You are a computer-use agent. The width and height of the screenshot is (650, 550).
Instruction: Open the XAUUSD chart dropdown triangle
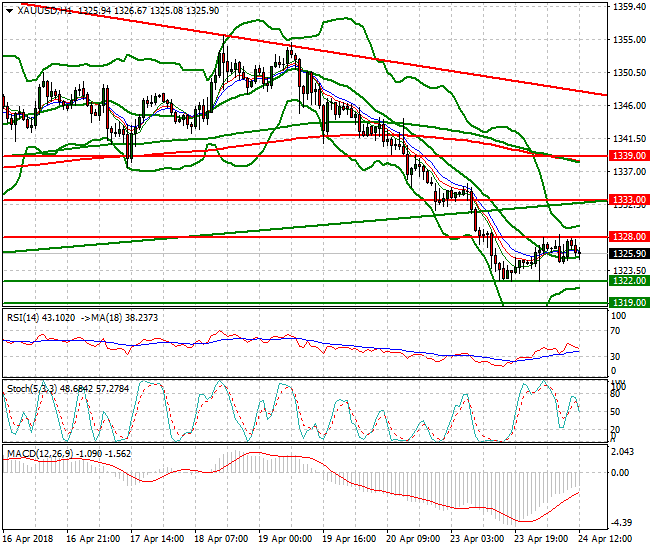[x=9, y=11]
